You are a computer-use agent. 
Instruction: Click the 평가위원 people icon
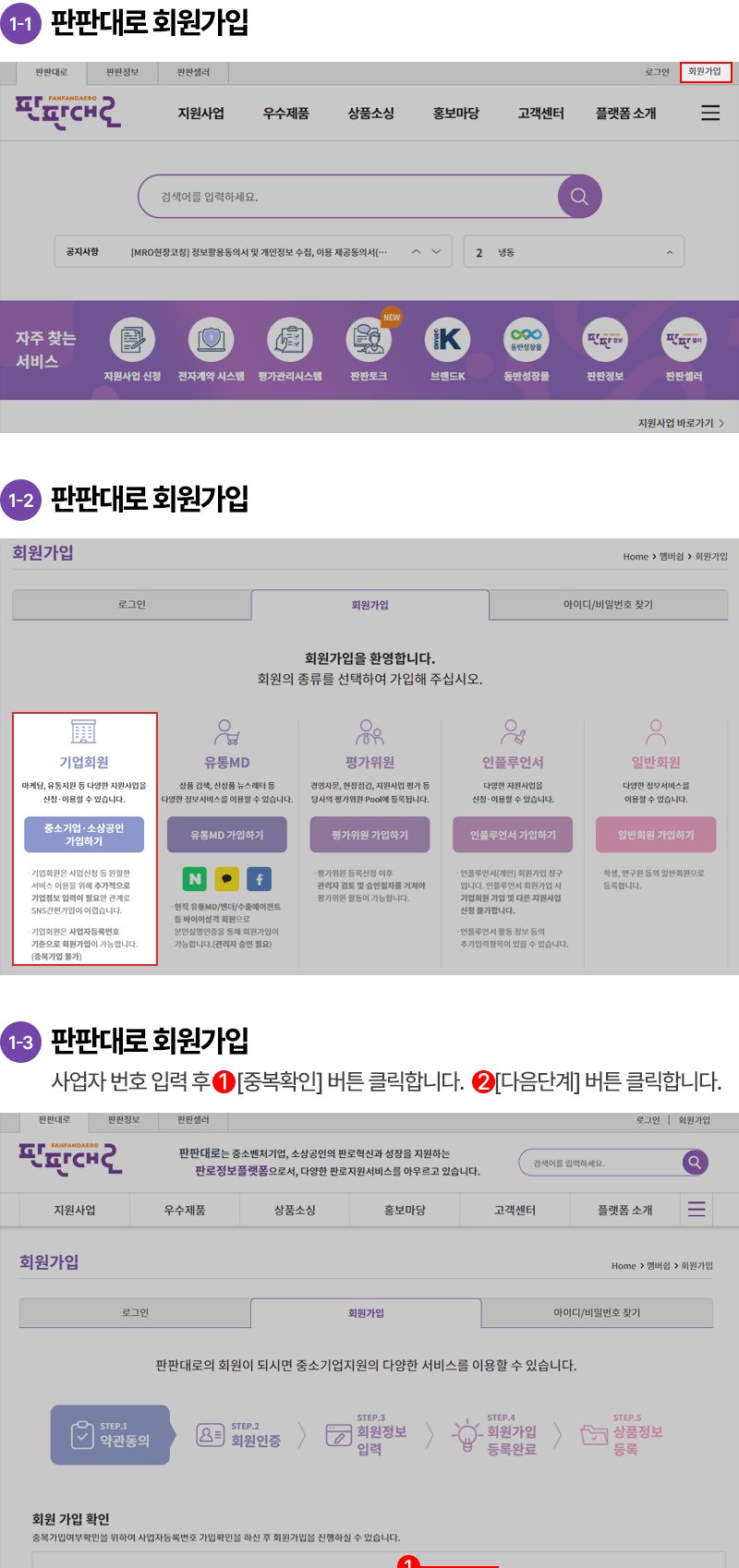(x=370, y=732)
